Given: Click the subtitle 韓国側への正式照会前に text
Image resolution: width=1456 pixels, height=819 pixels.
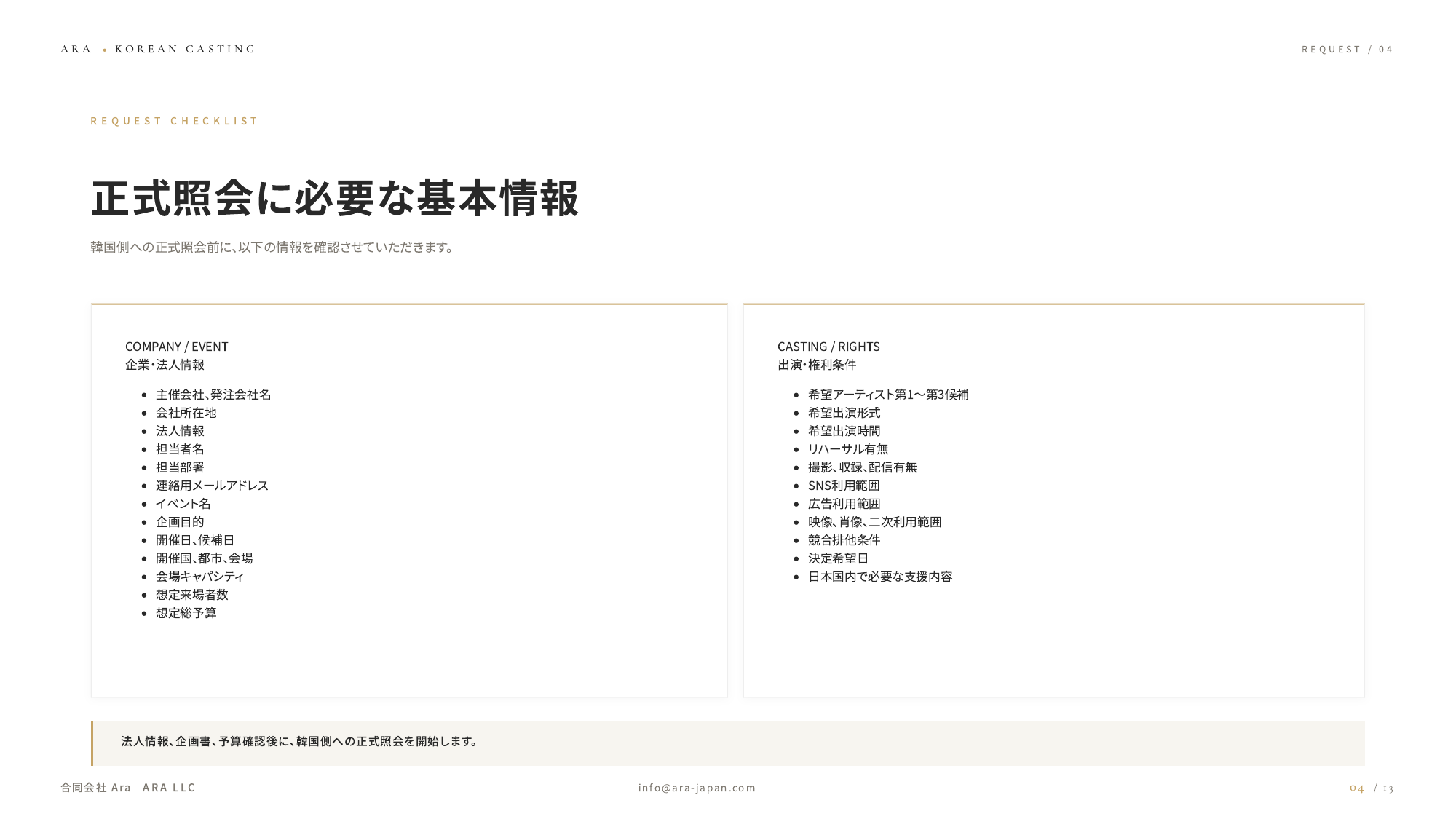Looking at the screenshot, I should [x=273, y=247].
